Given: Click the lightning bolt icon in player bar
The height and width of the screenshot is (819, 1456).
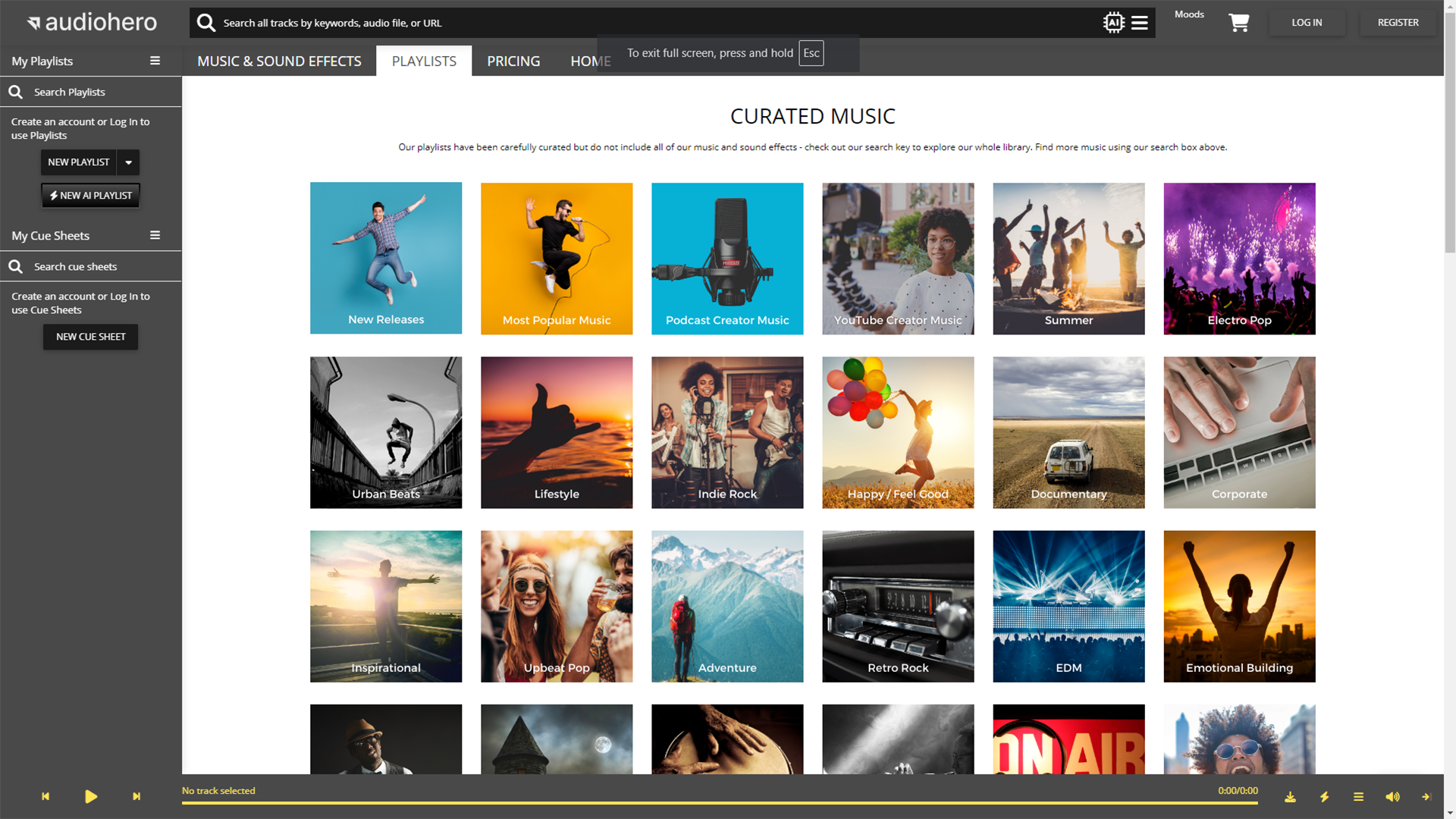Looking at the screenshot, I should pos(1324,797).
